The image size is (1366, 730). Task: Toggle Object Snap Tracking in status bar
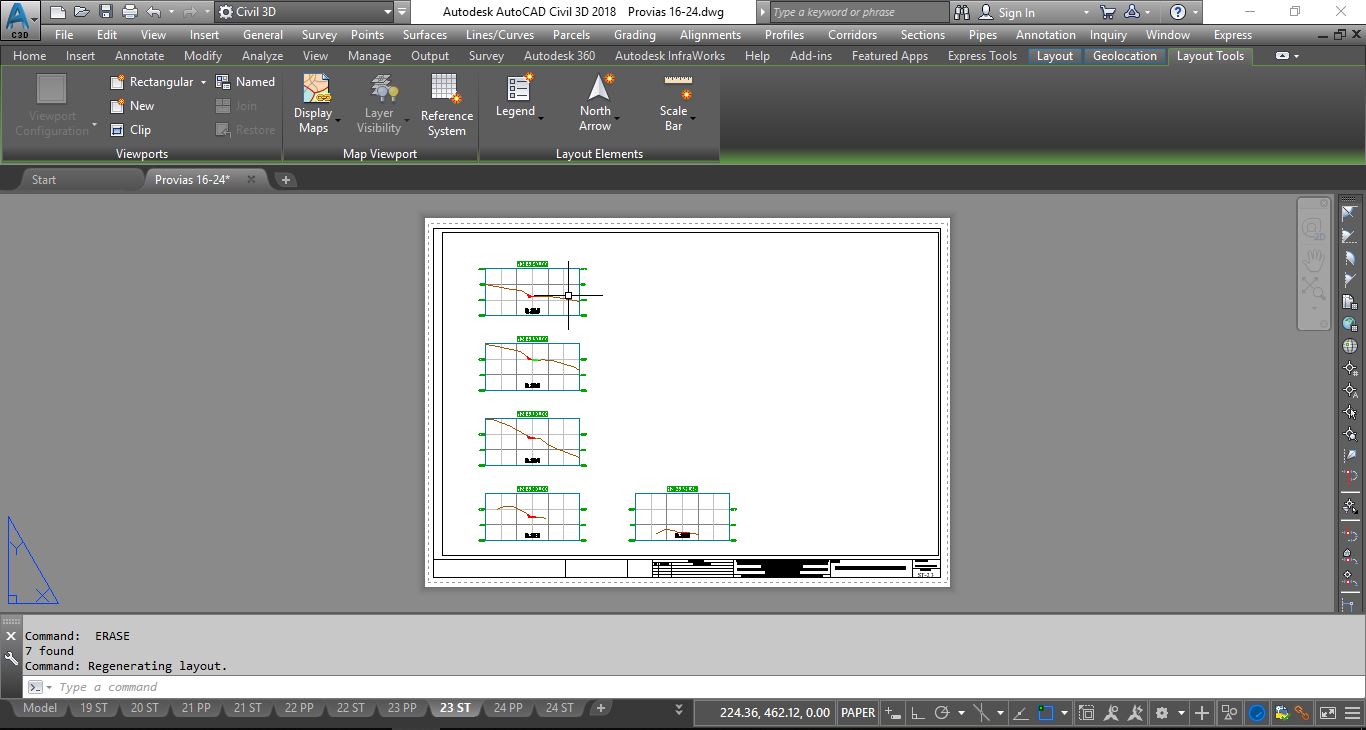1021,713
